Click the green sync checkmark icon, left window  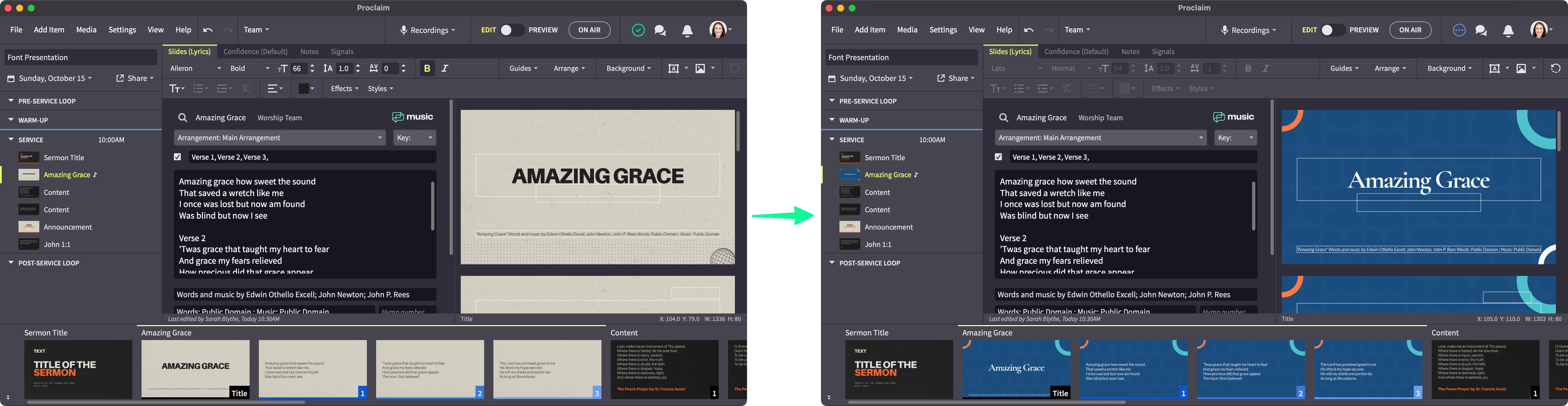[x=638, y=30]
